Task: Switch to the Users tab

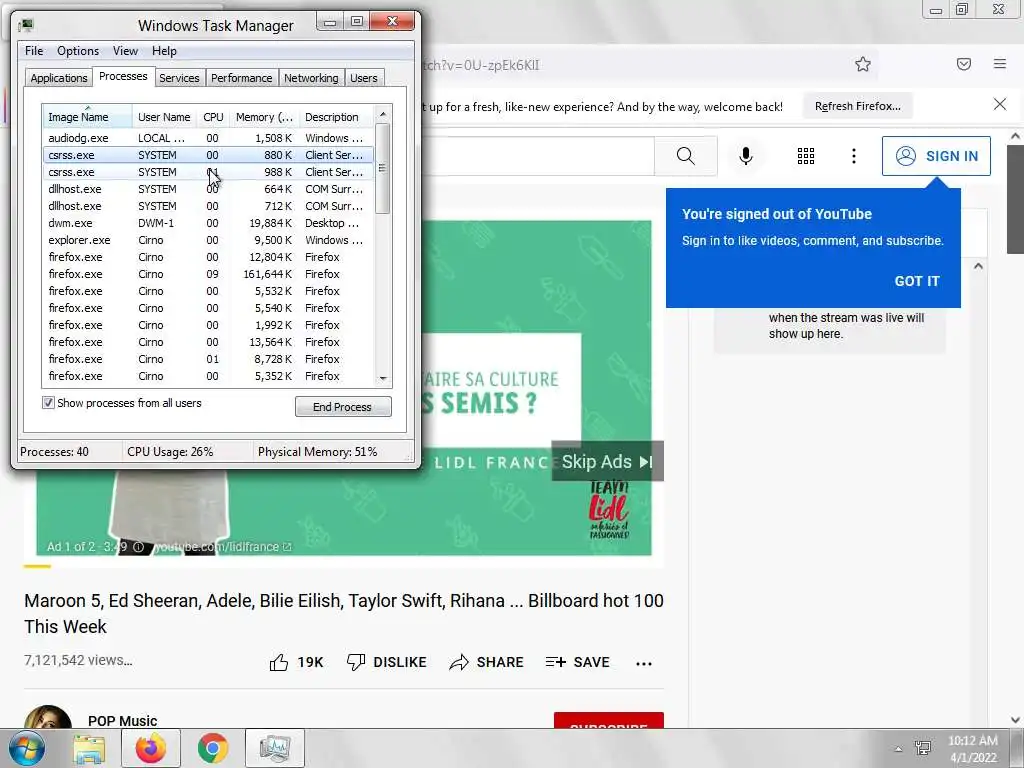Action: click(364, 78)
